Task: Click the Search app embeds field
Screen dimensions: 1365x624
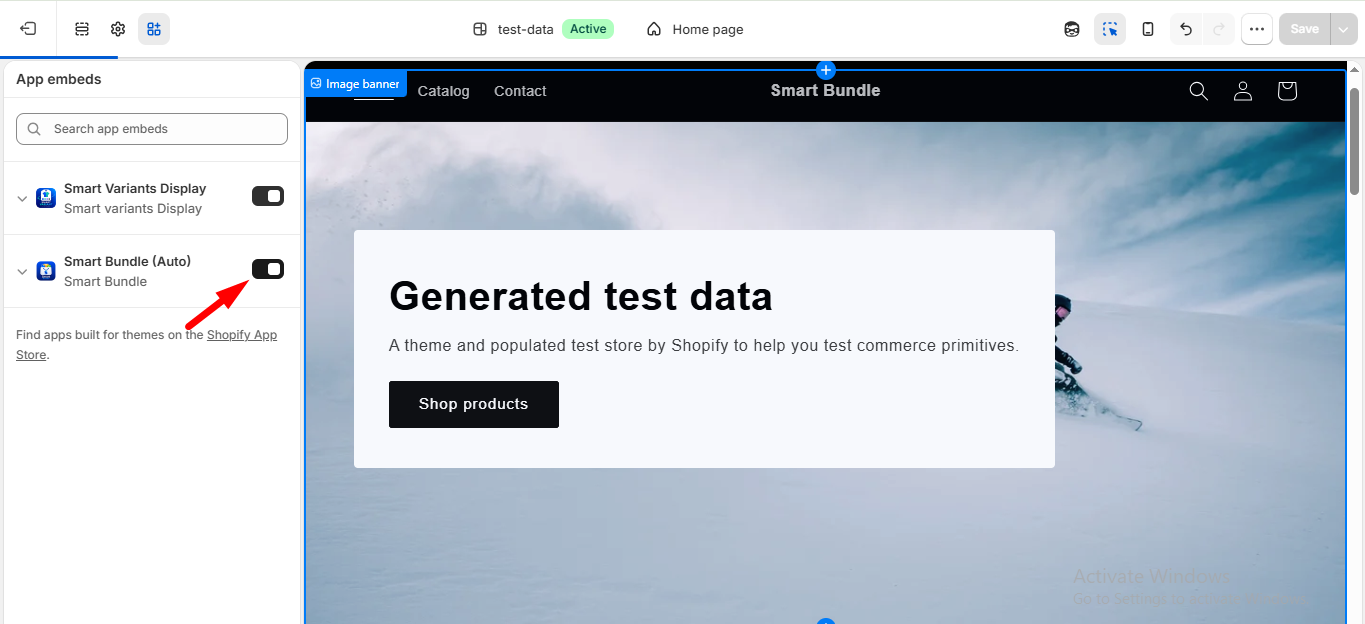Action: click(152, 129)
